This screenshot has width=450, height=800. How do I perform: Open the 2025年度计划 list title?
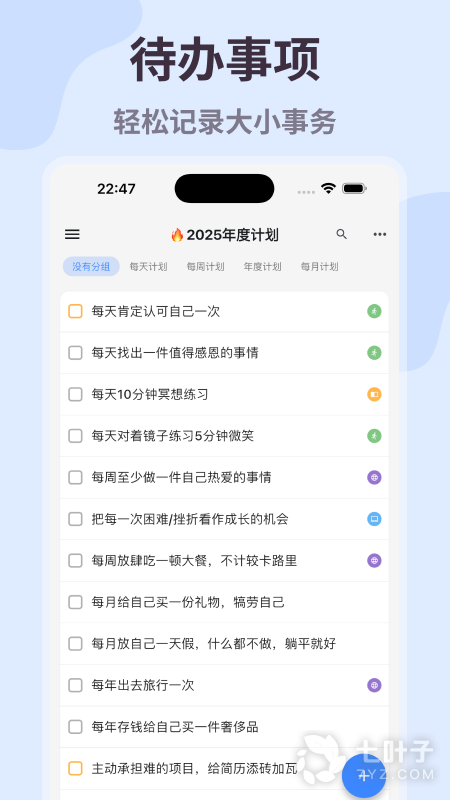click(x=224, y=235)
